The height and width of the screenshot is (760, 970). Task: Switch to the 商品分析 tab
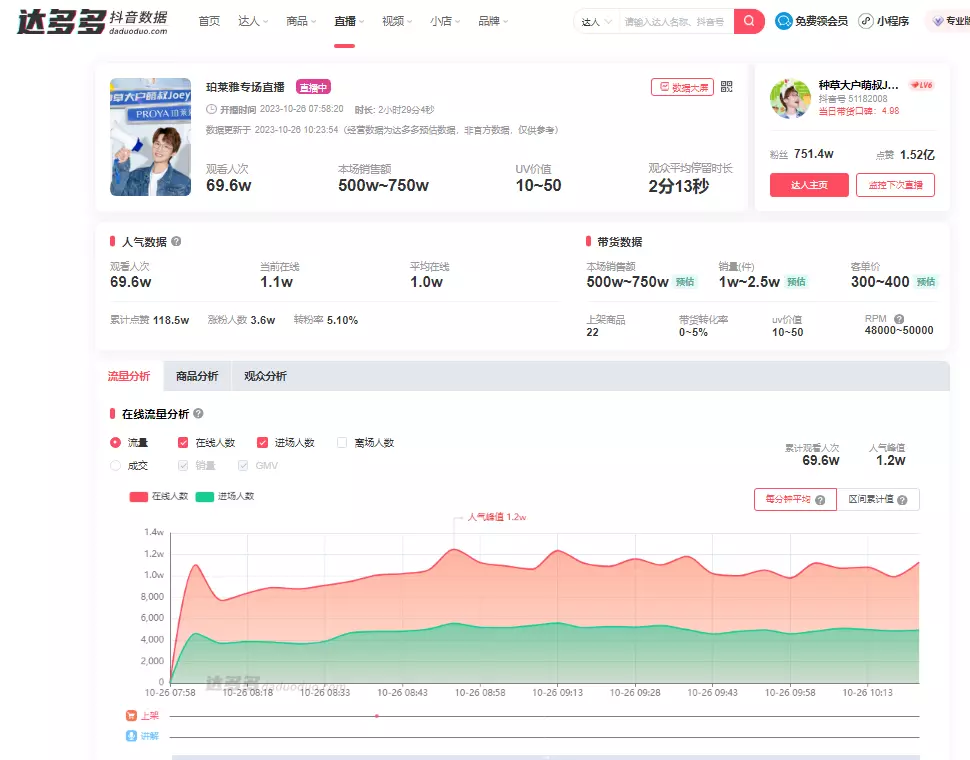[196, 376]
